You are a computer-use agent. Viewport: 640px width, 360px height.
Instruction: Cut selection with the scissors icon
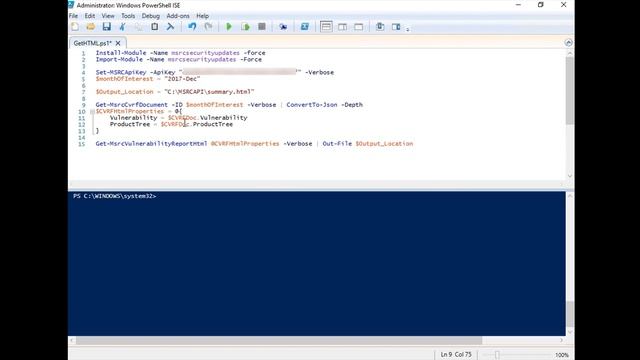point(122,27)
